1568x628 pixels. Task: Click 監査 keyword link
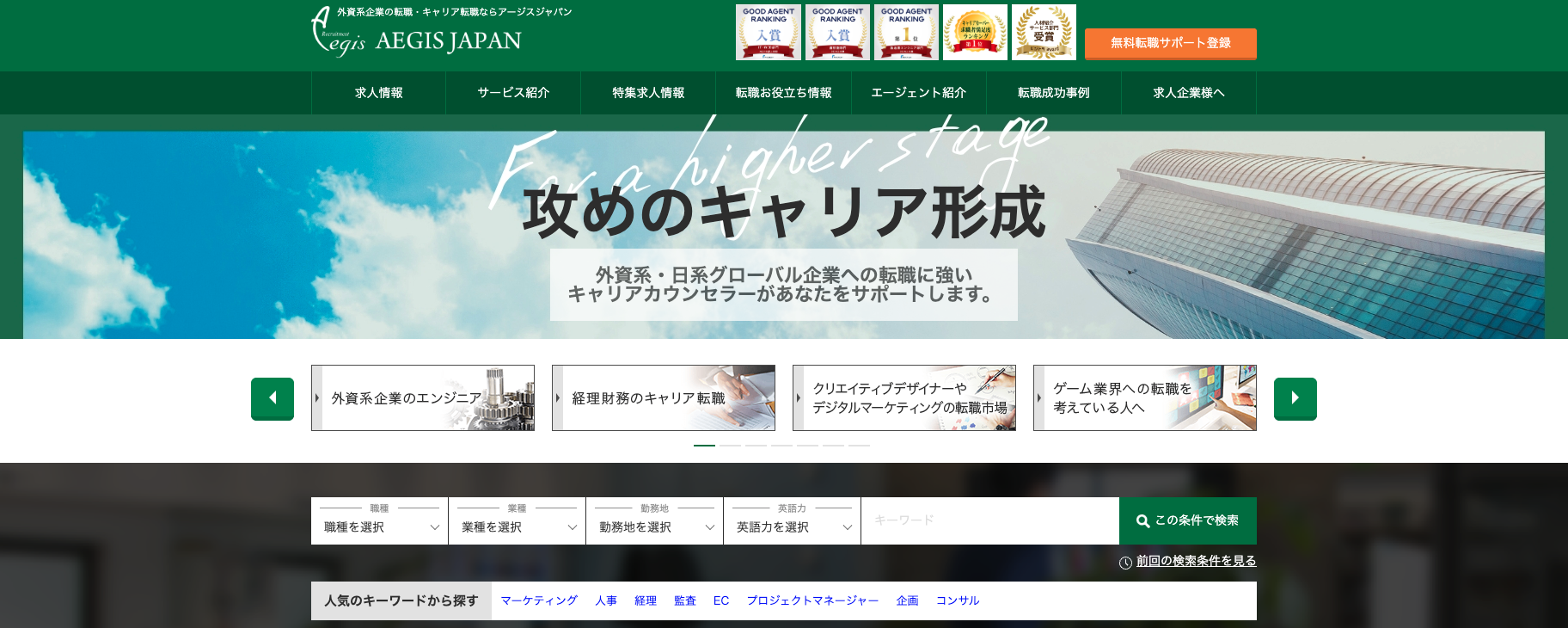point(685,600)
